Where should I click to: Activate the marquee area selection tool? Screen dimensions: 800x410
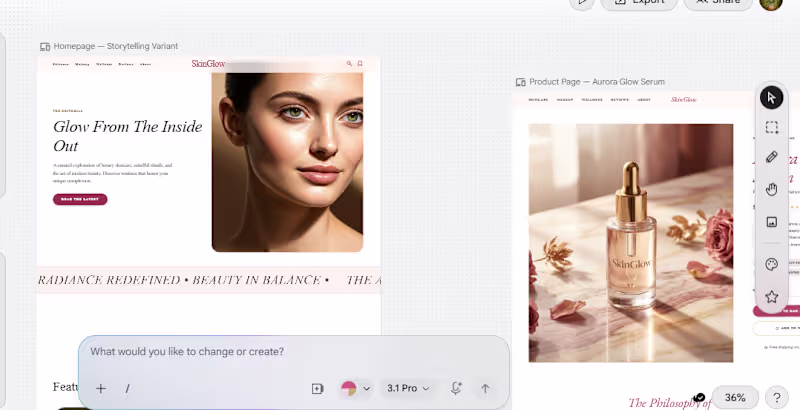771,127
